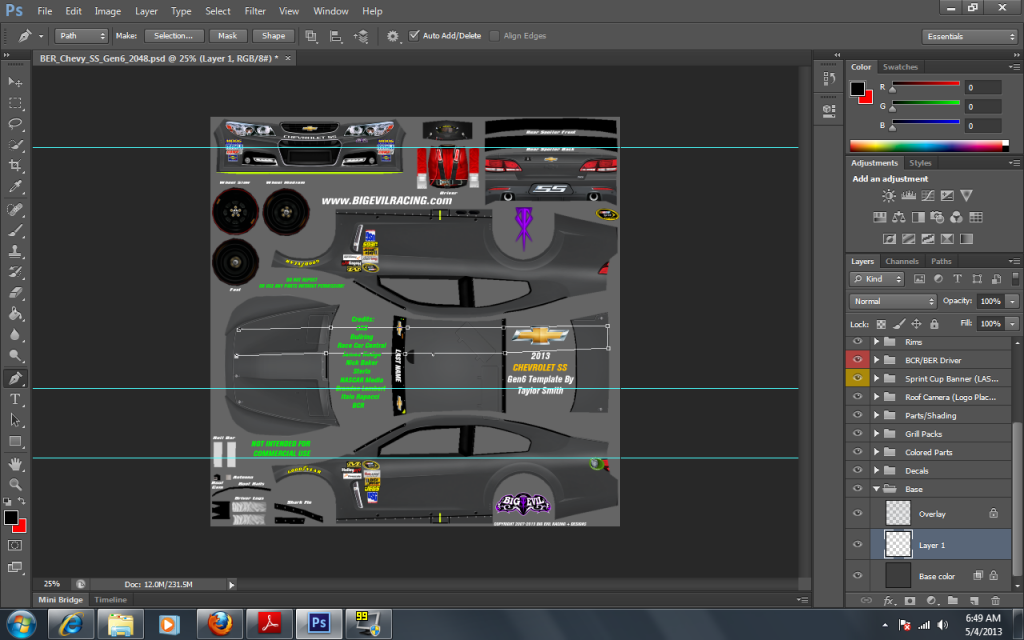Toggle visibility of Base color layer

tap(857, 575)
